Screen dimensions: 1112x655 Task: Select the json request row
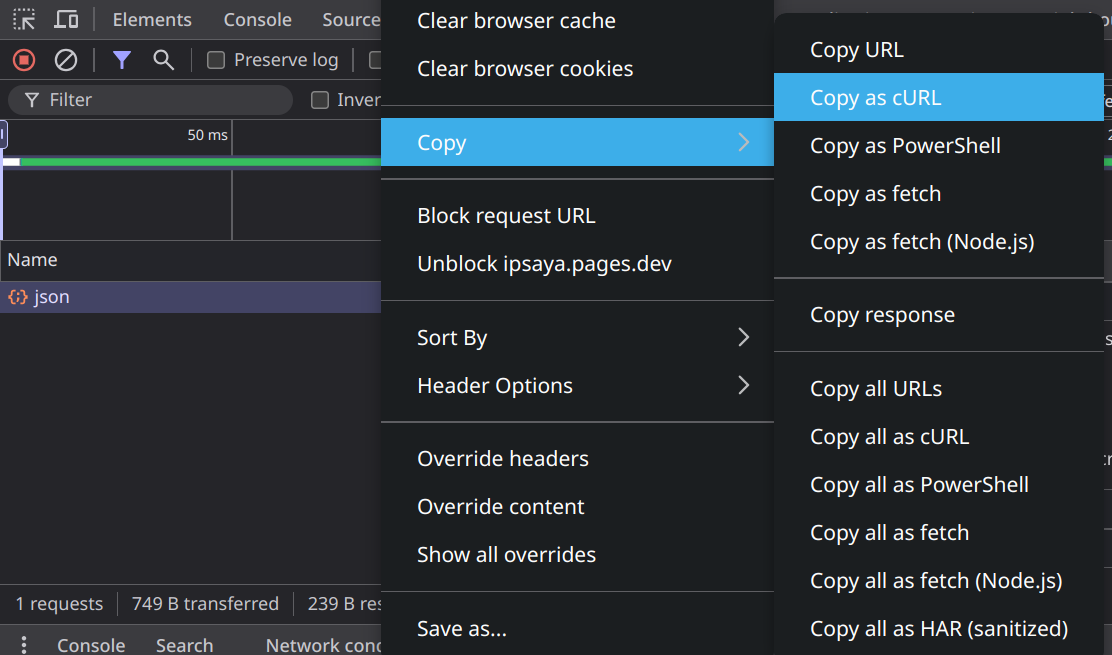[x=52, y=297]
